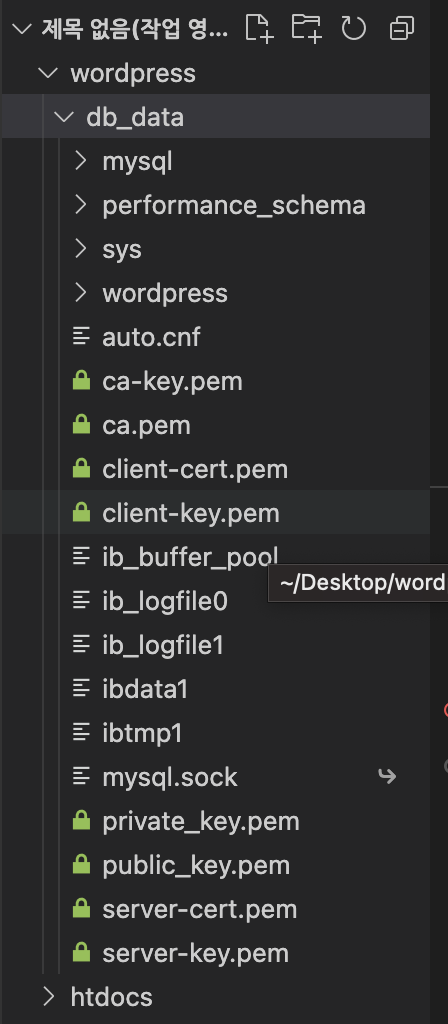448x1024 pixels.
Task: Select the performance_schema folder name
Action: (234, 206)
